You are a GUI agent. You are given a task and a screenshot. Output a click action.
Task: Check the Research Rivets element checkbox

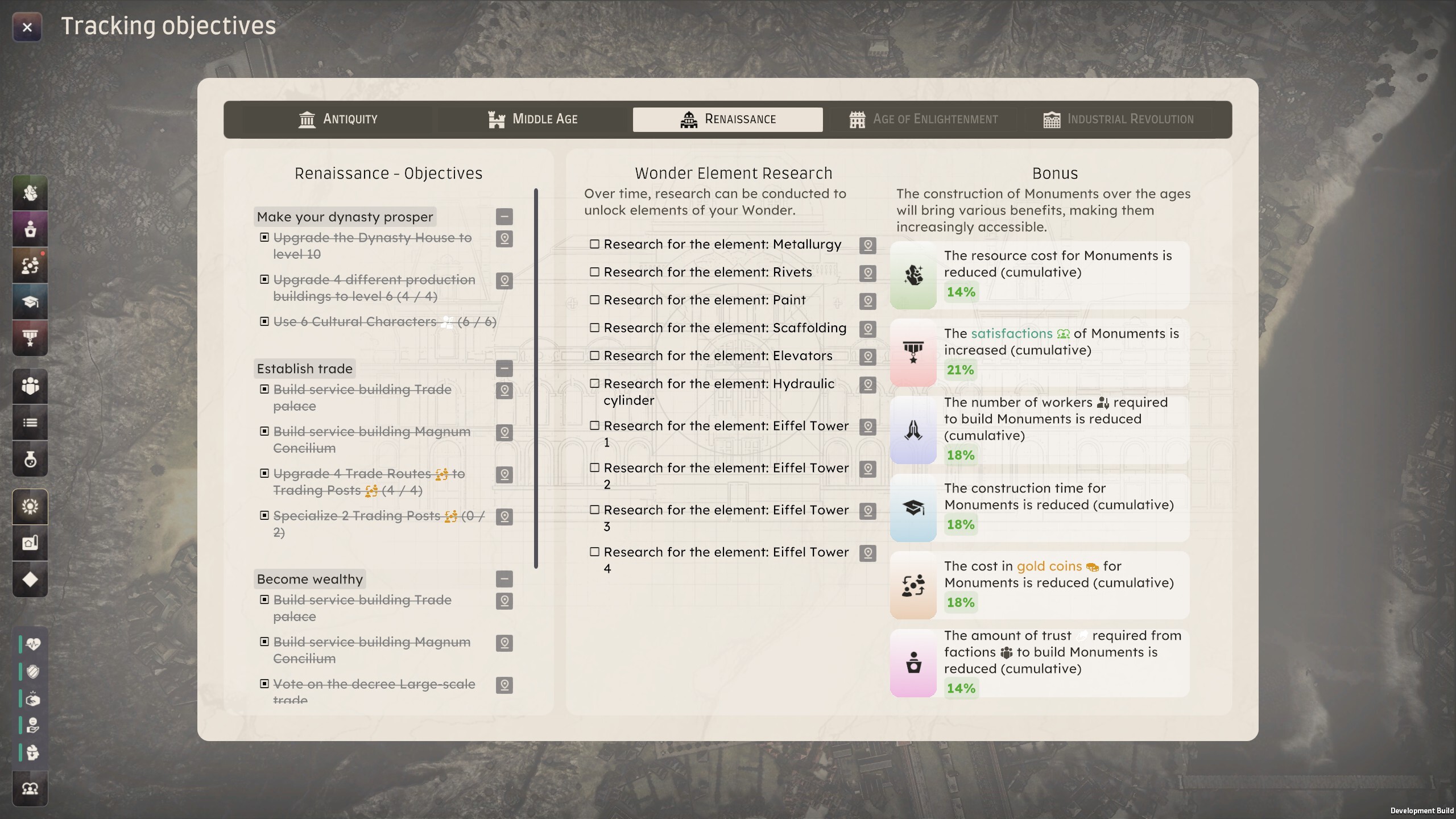594,272
